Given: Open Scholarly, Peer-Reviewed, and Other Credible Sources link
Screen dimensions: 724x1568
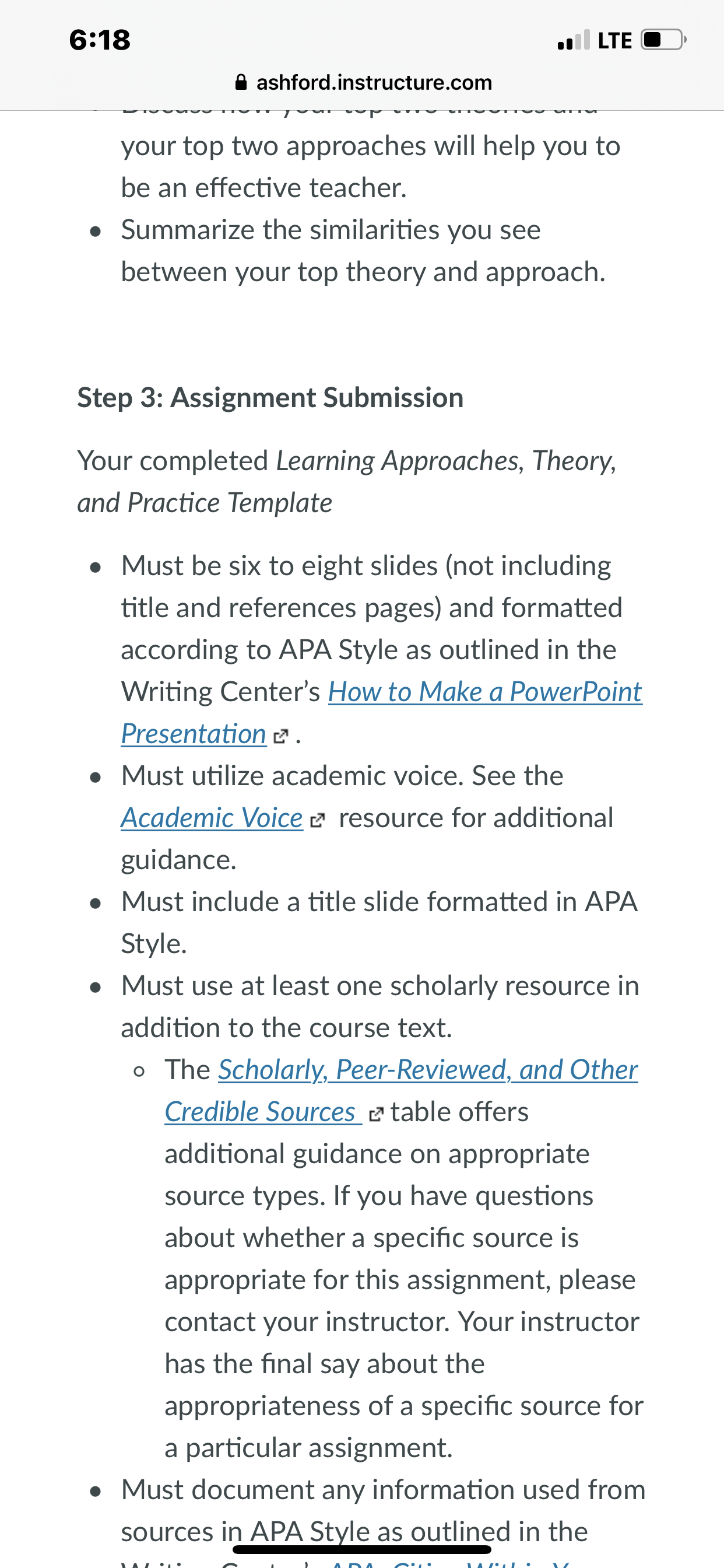Looking at the screenshot, I should (428, 1070).
